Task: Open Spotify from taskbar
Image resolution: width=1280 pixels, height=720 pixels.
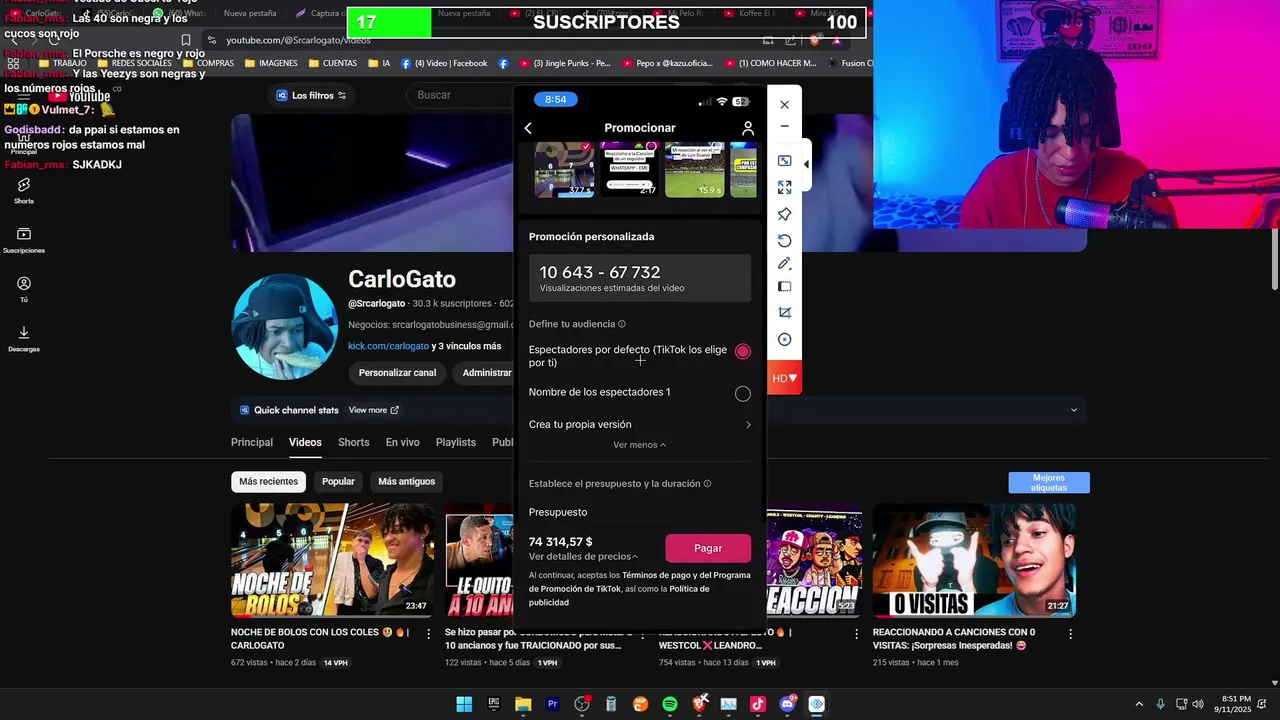Action: pos(670,704)
